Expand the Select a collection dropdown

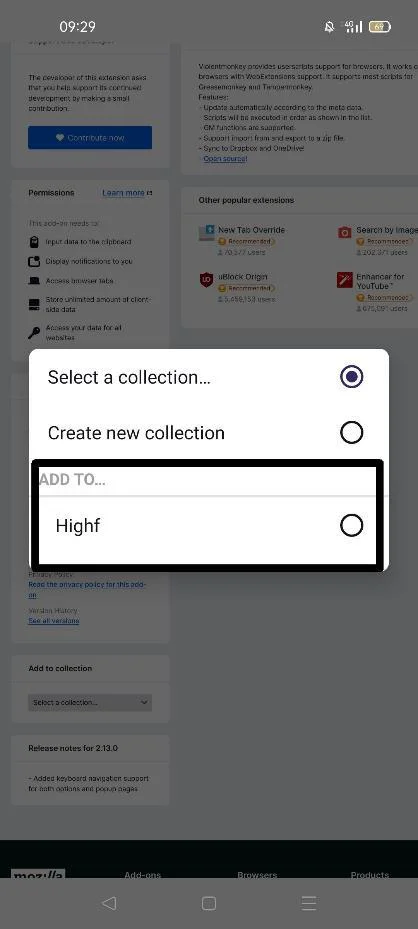pyautogui.click(x=90, y=703)
